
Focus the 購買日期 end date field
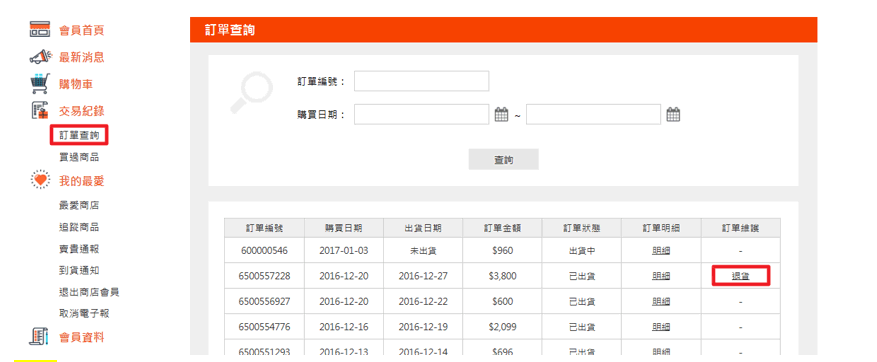[x=593, y=114]
